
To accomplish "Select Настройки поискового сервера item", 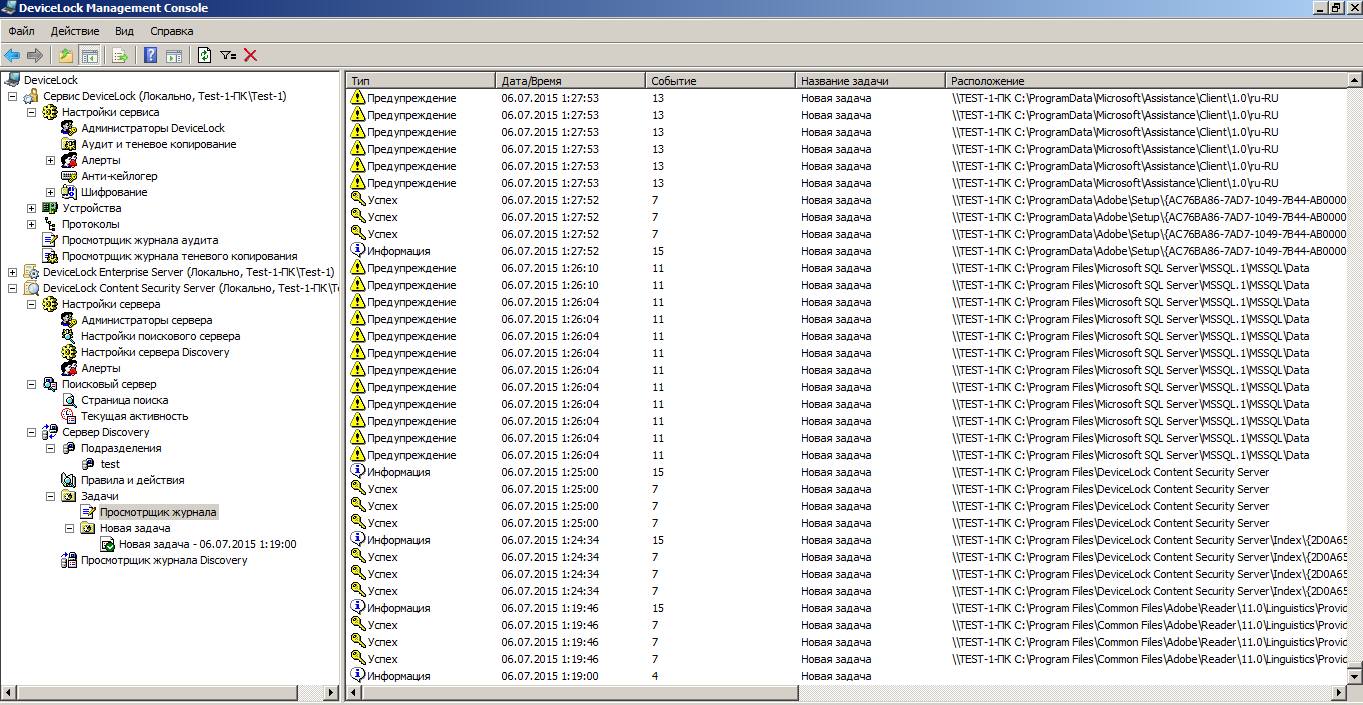I will click(x=161, y=336).
